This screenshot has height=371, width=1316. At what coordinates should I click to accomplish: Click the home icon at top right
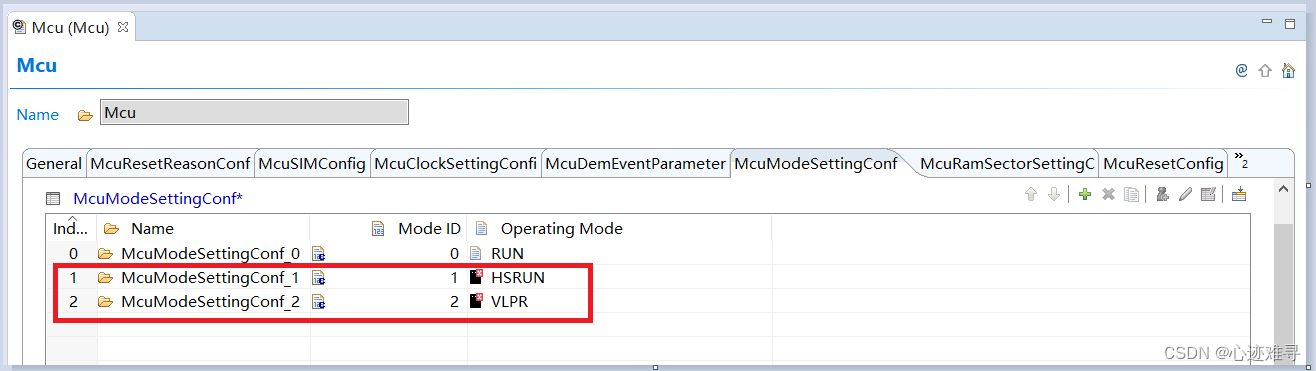click(x=1288, y=70)
